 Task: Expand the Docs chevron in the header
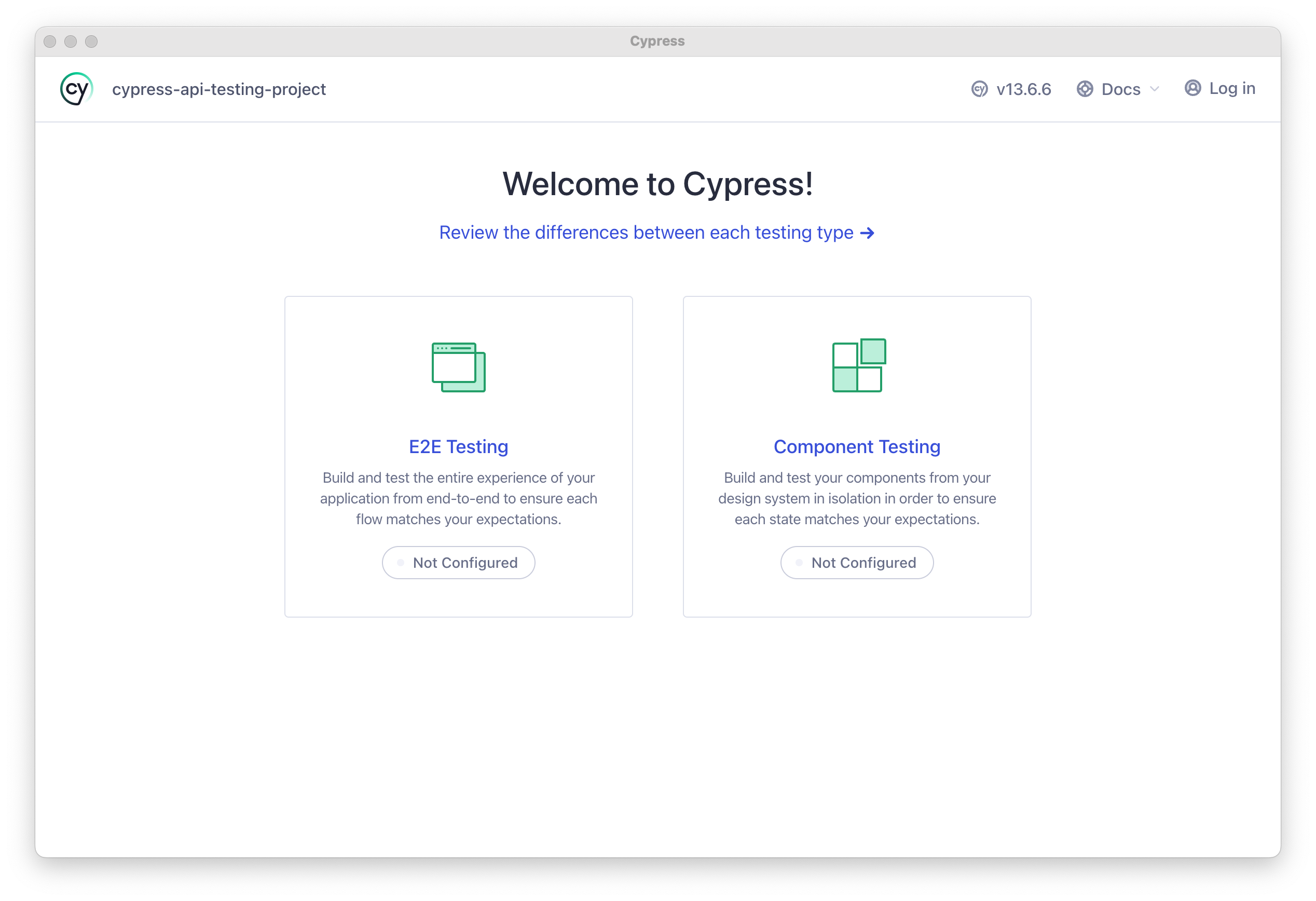coord(1155,89)
